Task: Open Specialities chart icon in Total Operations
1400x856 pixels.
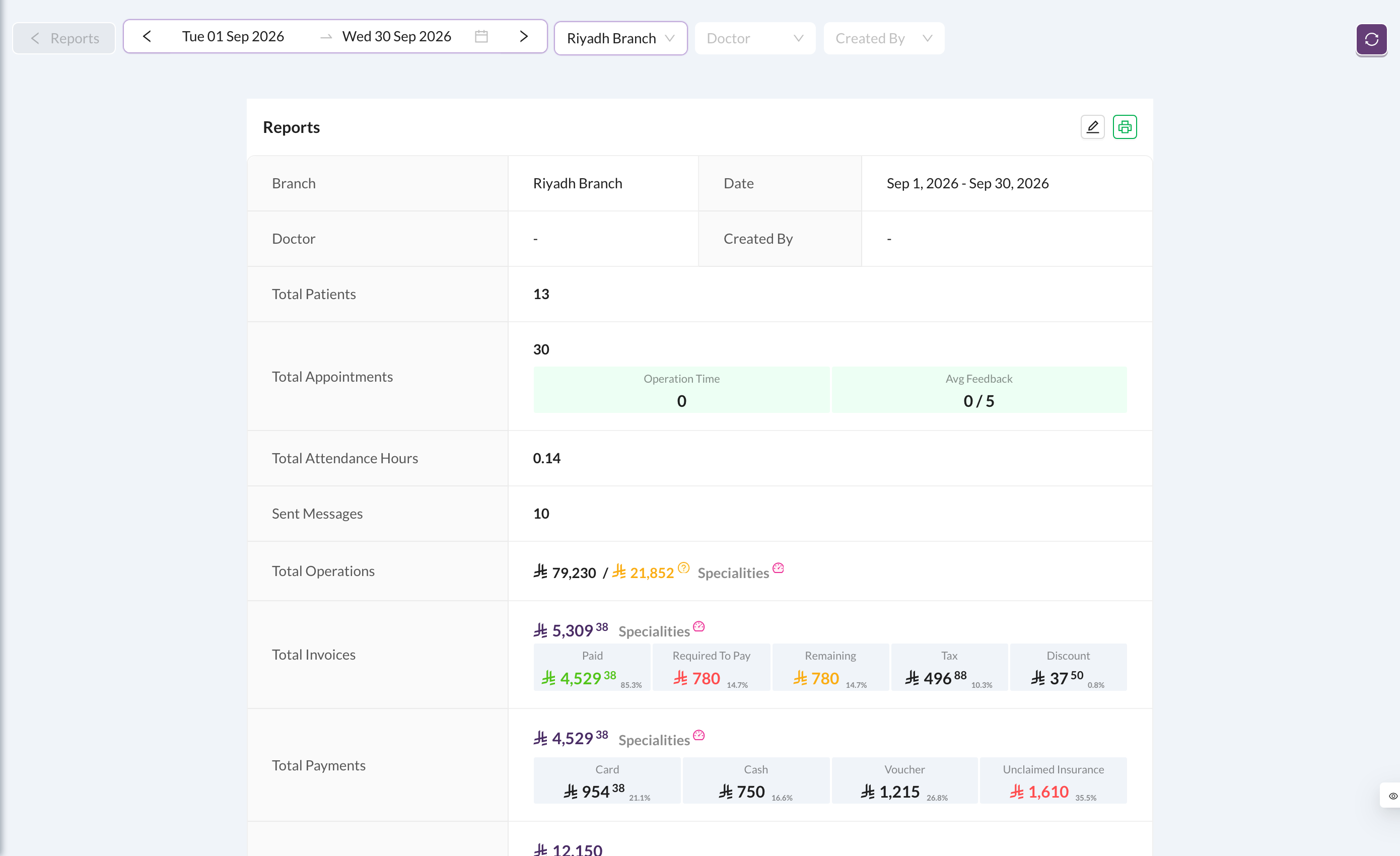Action: tap(778, 567)
